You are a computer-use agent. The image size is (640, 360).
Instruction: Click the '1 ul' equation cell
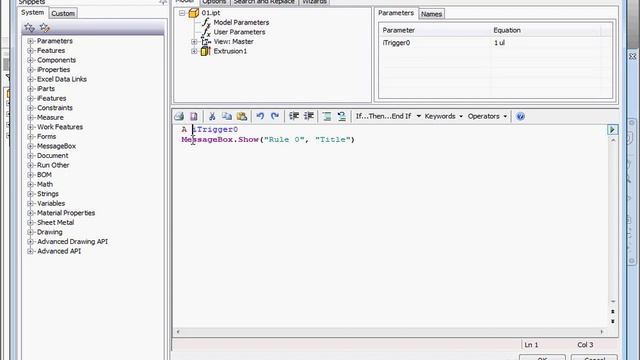click(545, 43)
